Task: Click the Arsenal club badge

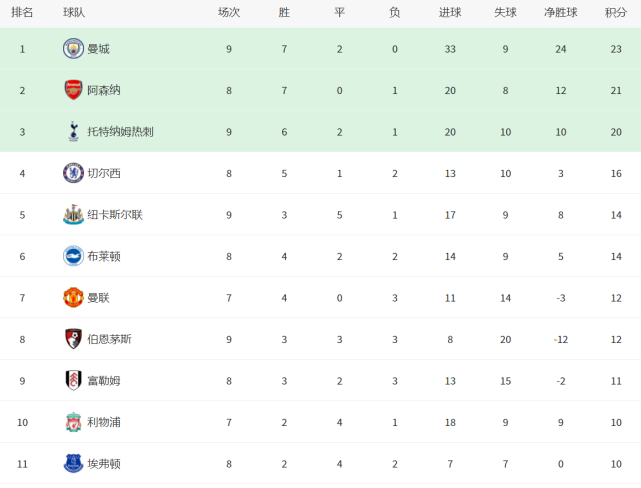Action: pos(73,90)
